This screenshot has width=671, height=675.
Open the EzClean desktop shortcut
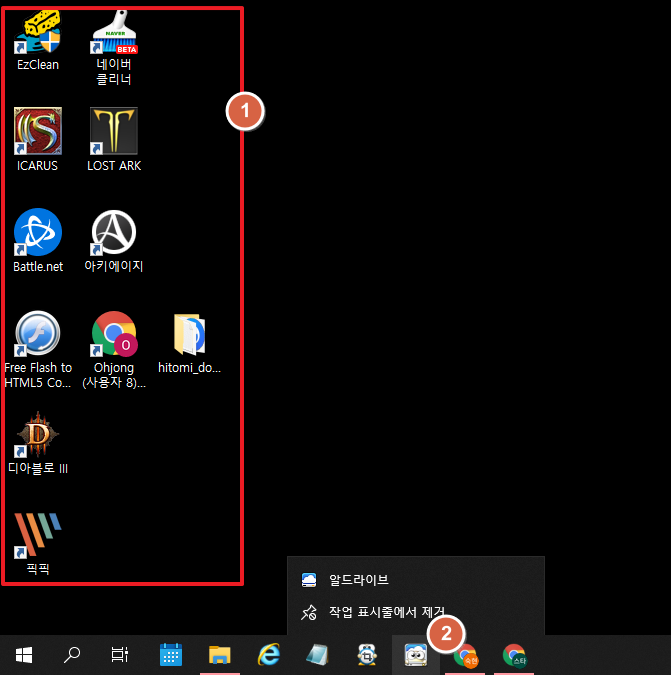pos(38,41)
